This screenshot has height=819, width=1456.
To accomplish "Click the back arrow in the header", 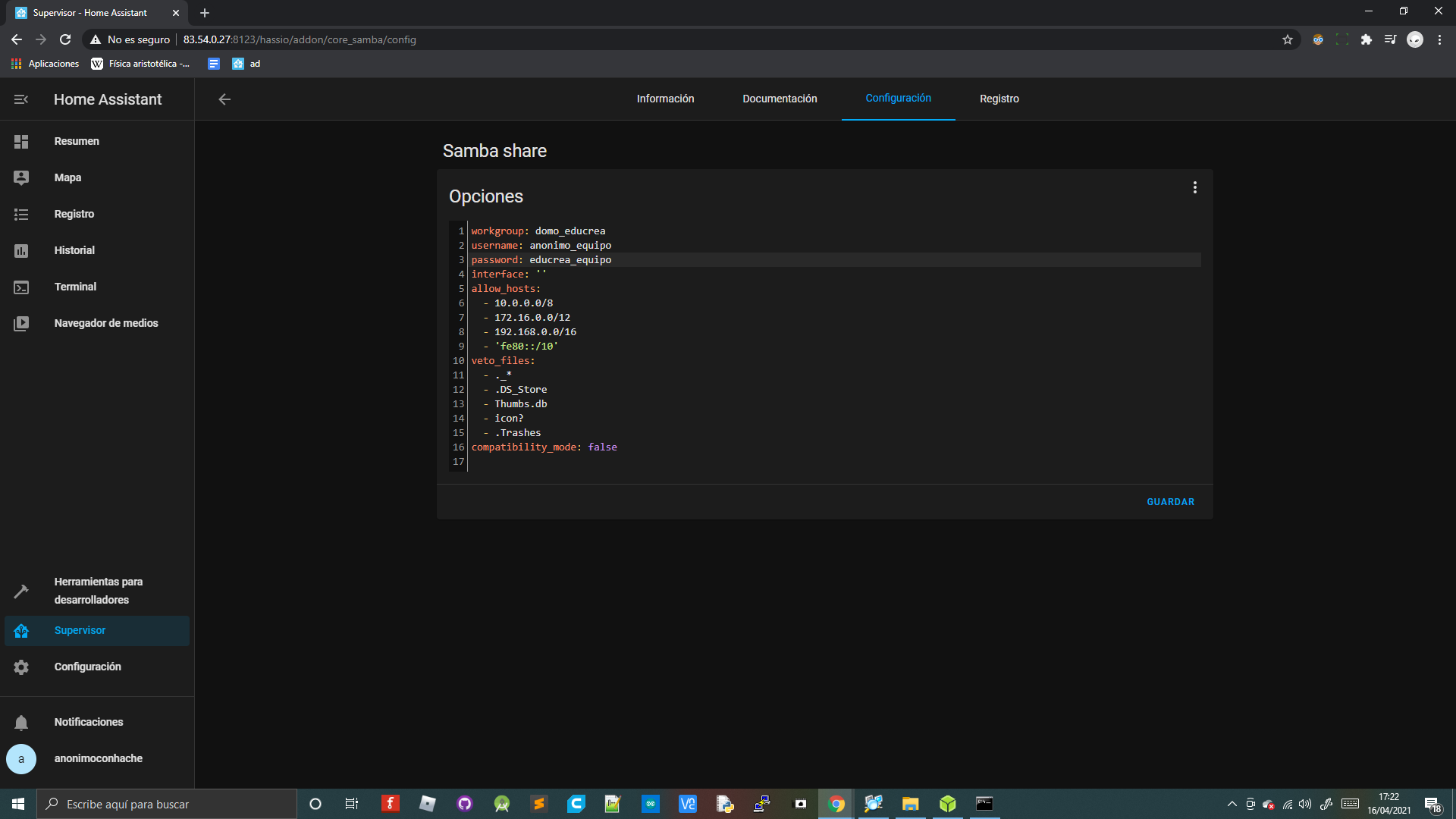I will (x=224, y=99).
